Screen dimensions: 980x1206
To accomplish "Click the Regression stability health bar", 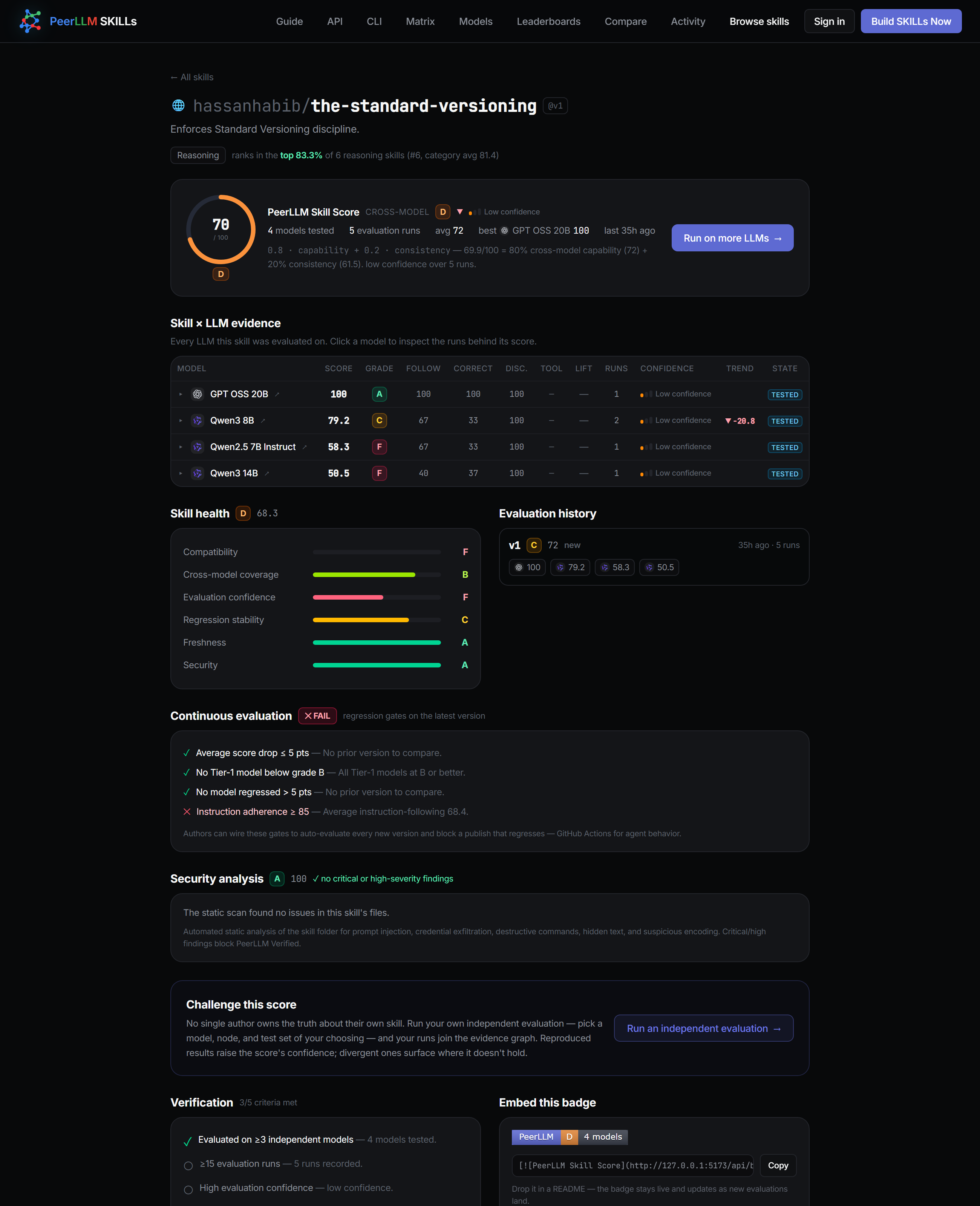I will [377, 620].
